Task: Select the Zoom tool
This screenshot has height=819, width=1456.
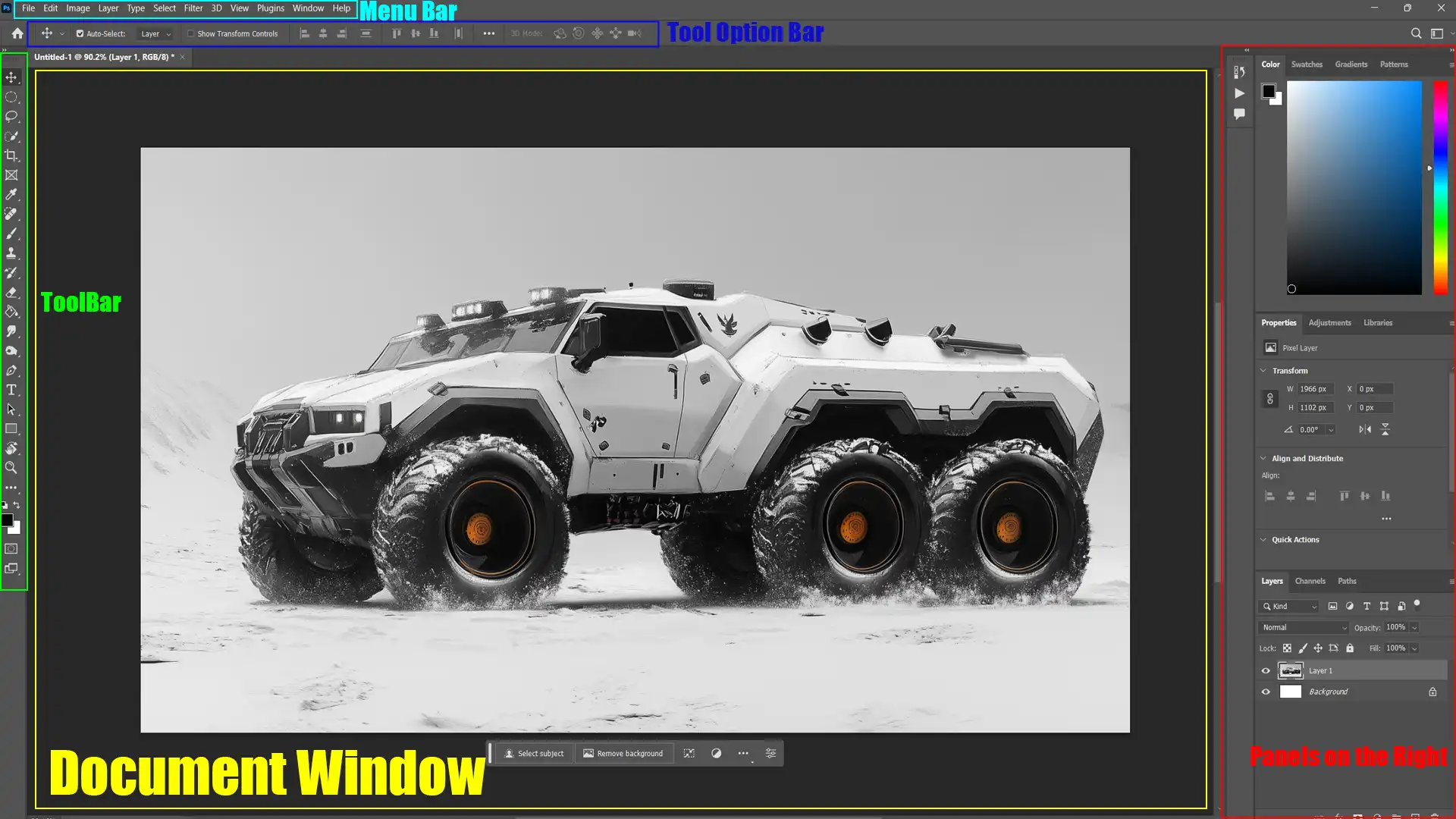Action: click(x=13, y=467)
